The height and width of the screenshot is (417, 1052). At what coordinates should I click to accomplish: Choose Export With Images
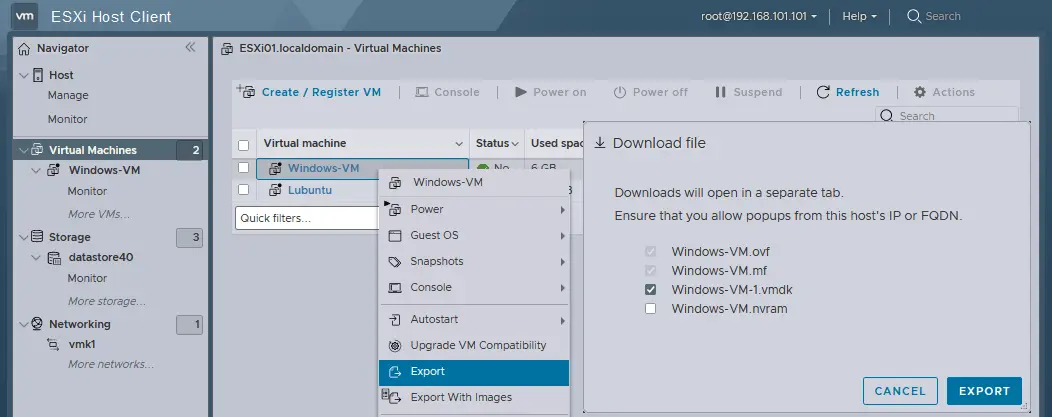[474, 398]
